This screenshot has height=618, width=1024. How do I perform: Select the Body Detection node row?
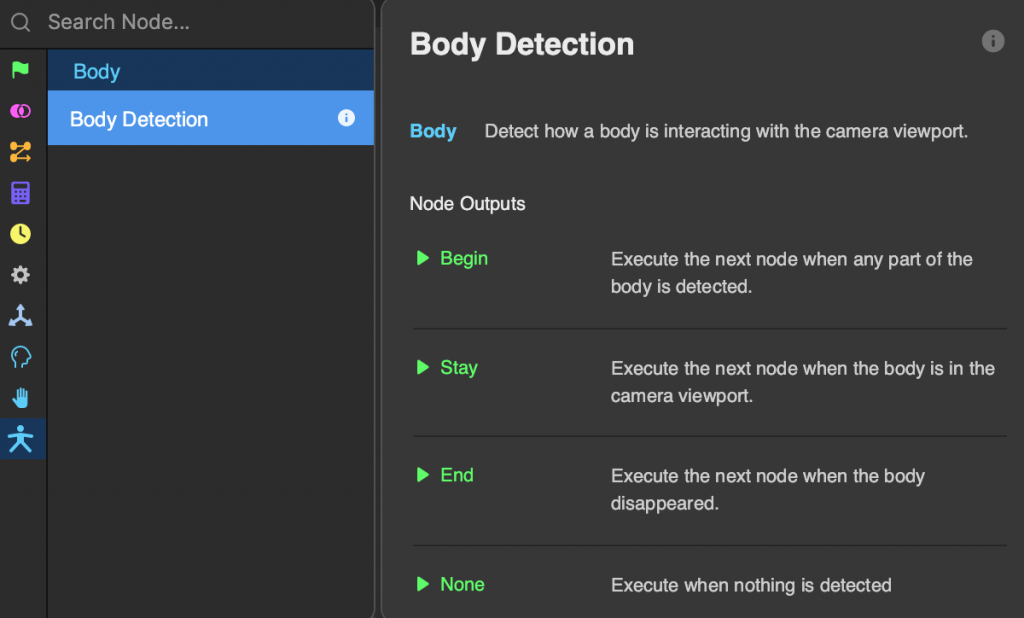210,118
